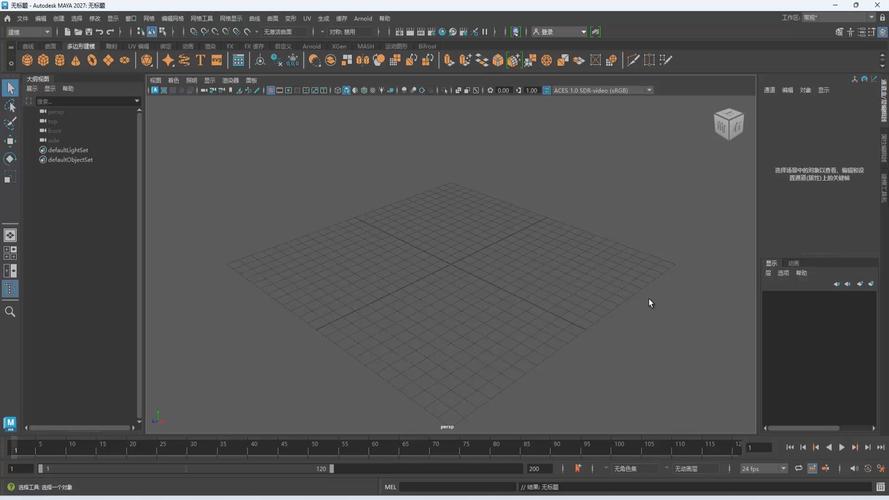Open the Script Editor icon
This screenshot has height=500, width=889.
pyautogui.click(x=880, y=487)
